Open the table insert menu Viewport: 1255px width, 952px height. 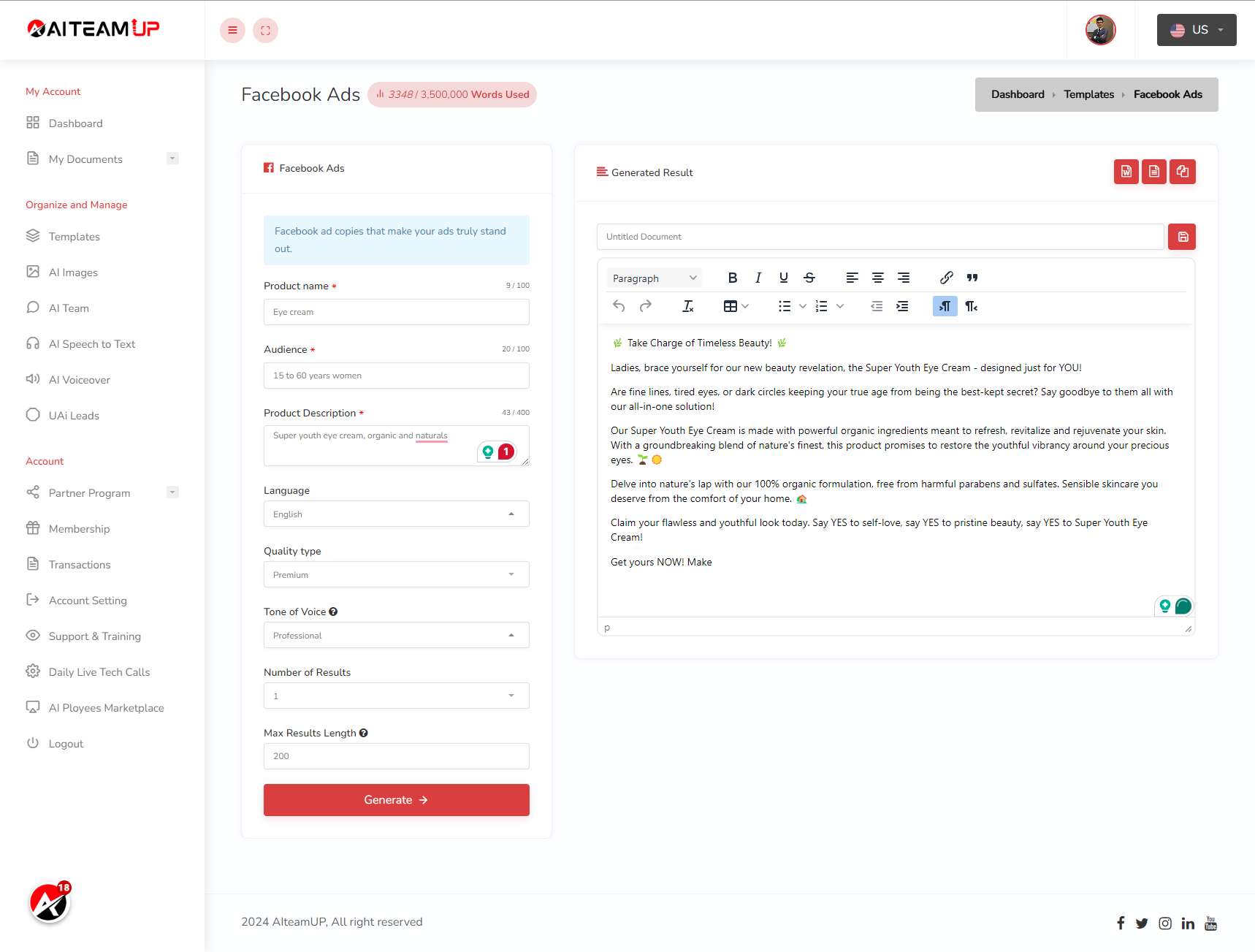736,306
